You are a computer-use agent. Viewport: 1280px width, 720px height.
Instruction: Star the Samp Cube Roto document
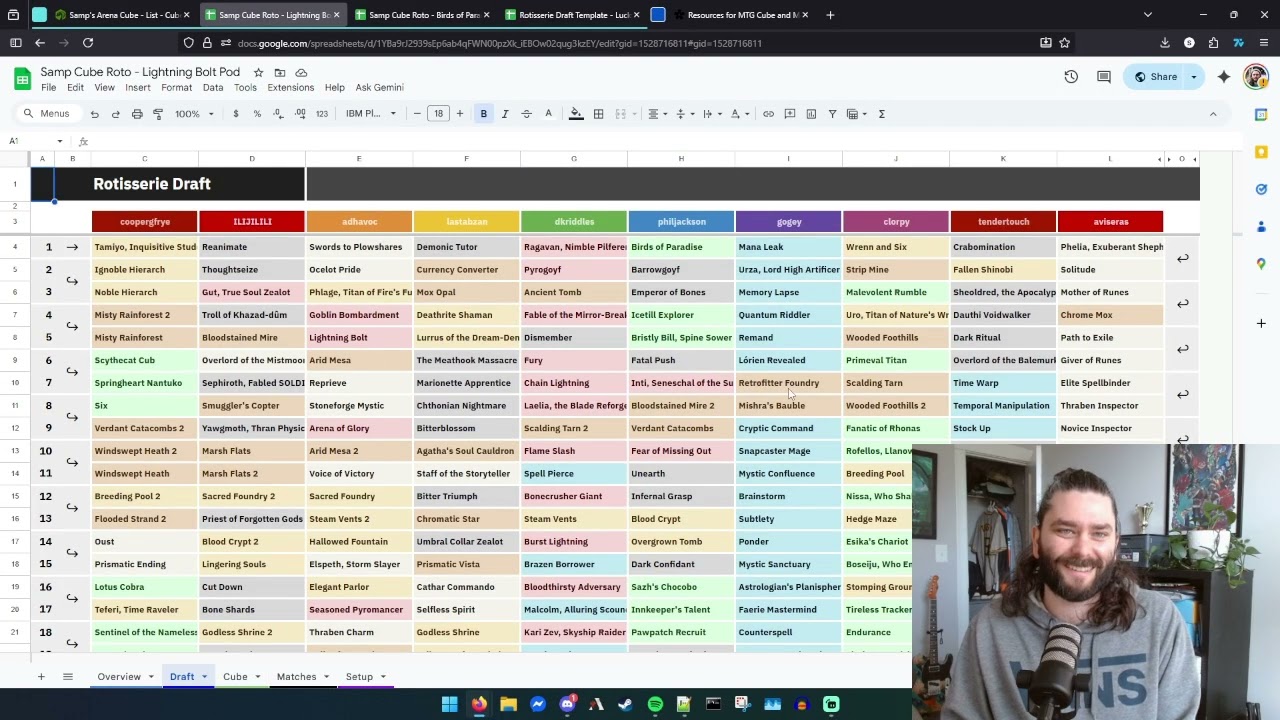coord(258,73)
